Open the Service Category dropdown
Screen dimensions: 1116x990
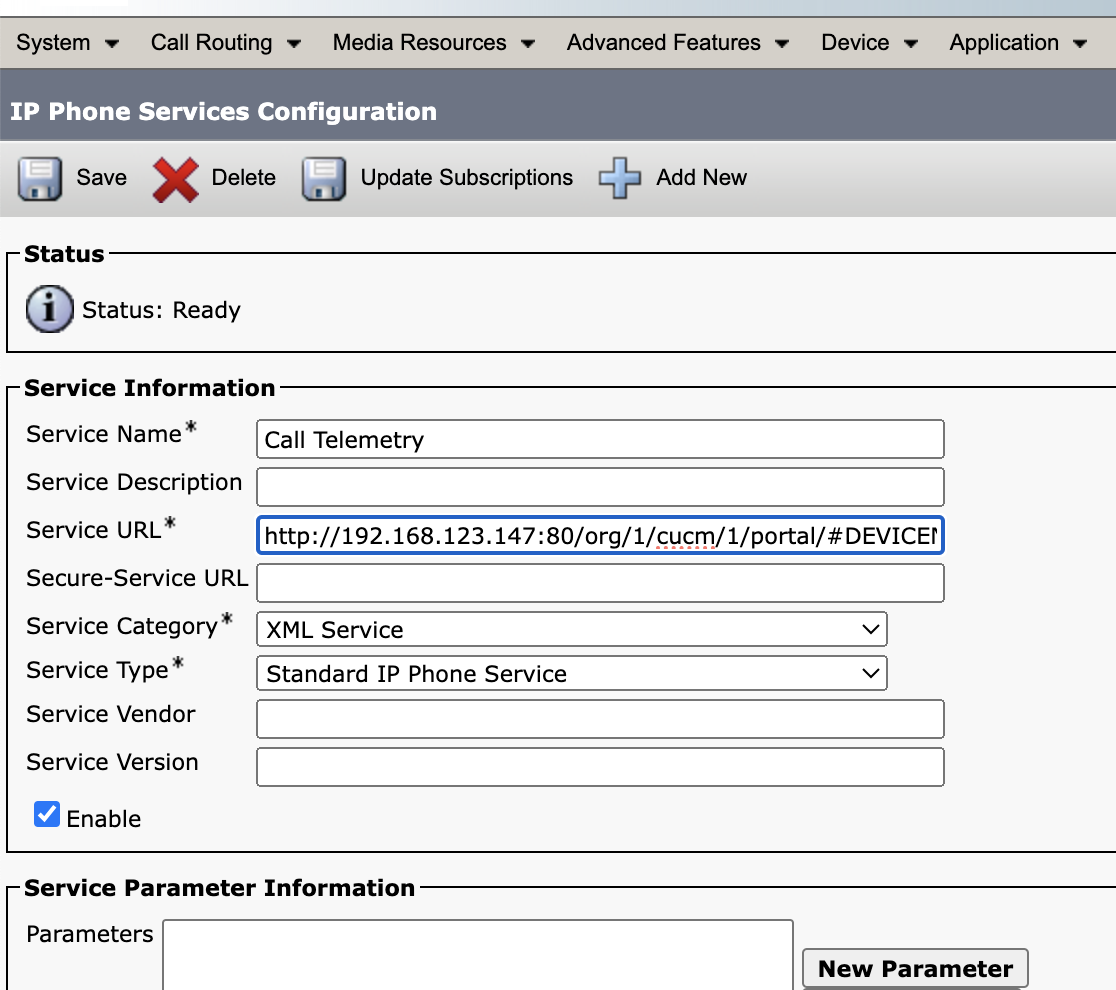873,629
